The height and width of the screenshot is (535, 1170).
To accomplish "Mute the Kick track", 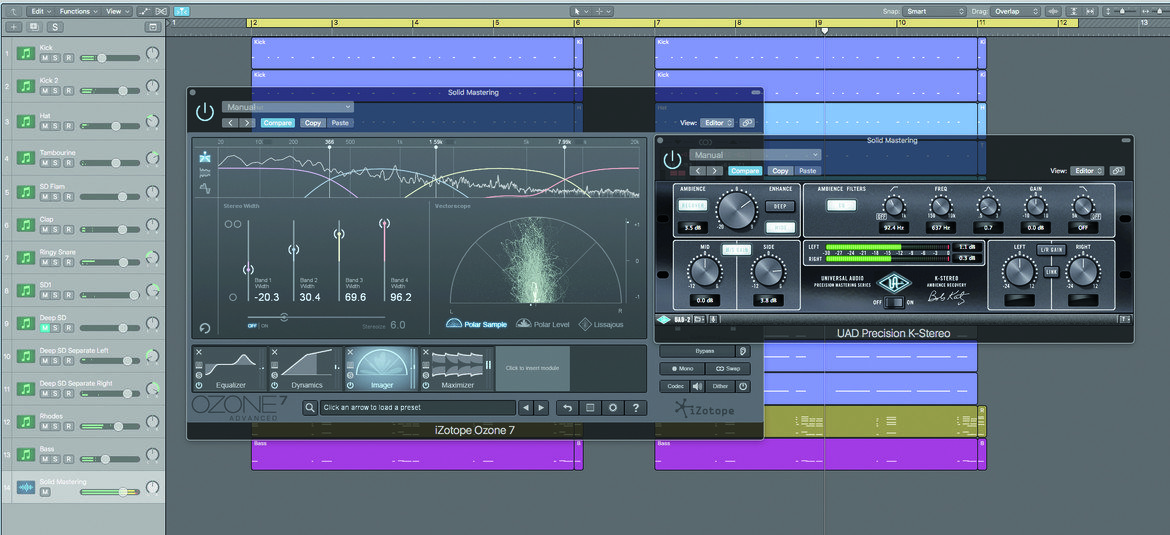I will pyautogui.click(x=45, y=58).
